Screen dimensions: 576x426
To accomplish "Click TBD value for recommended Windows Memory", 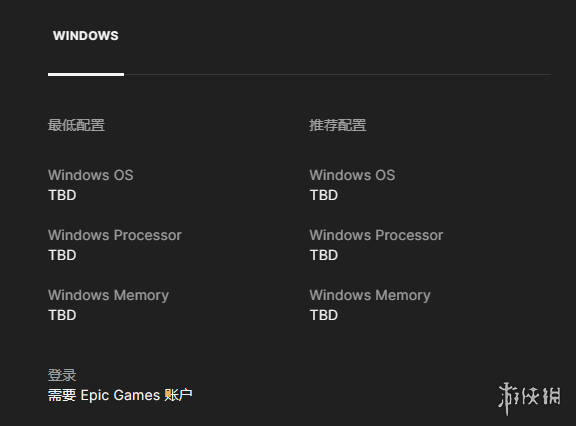I will [324, 315].
